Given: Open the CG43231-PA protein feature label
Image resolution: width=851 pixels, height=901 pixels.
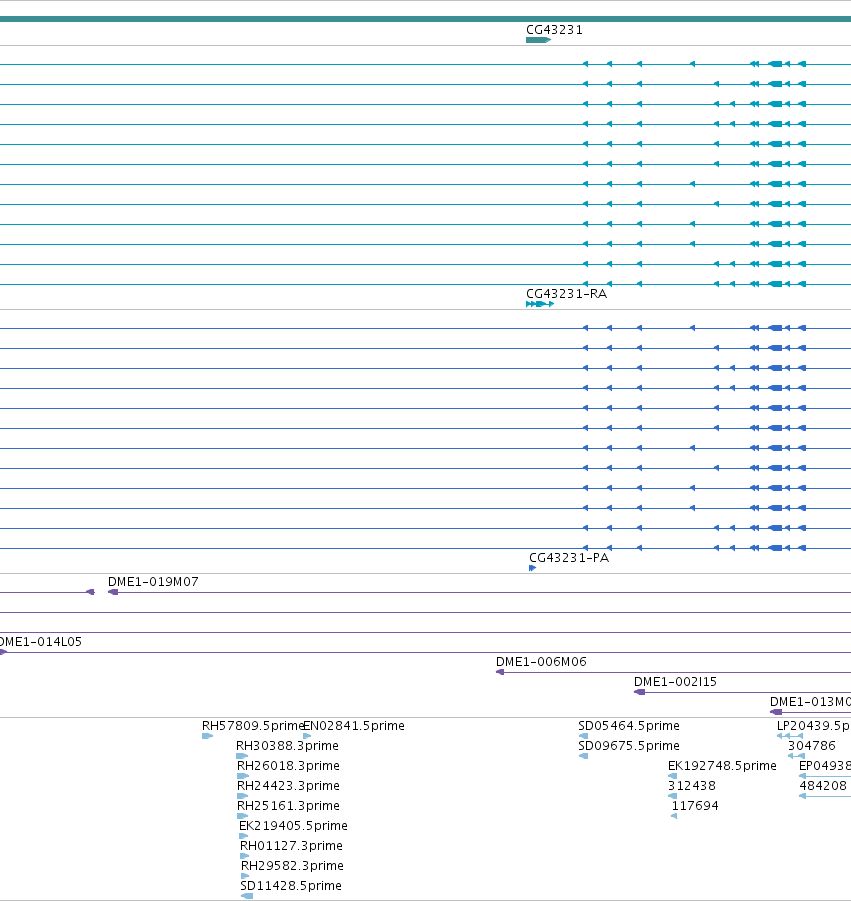Looking at the screenshot, I should click(x=569, y=558).
